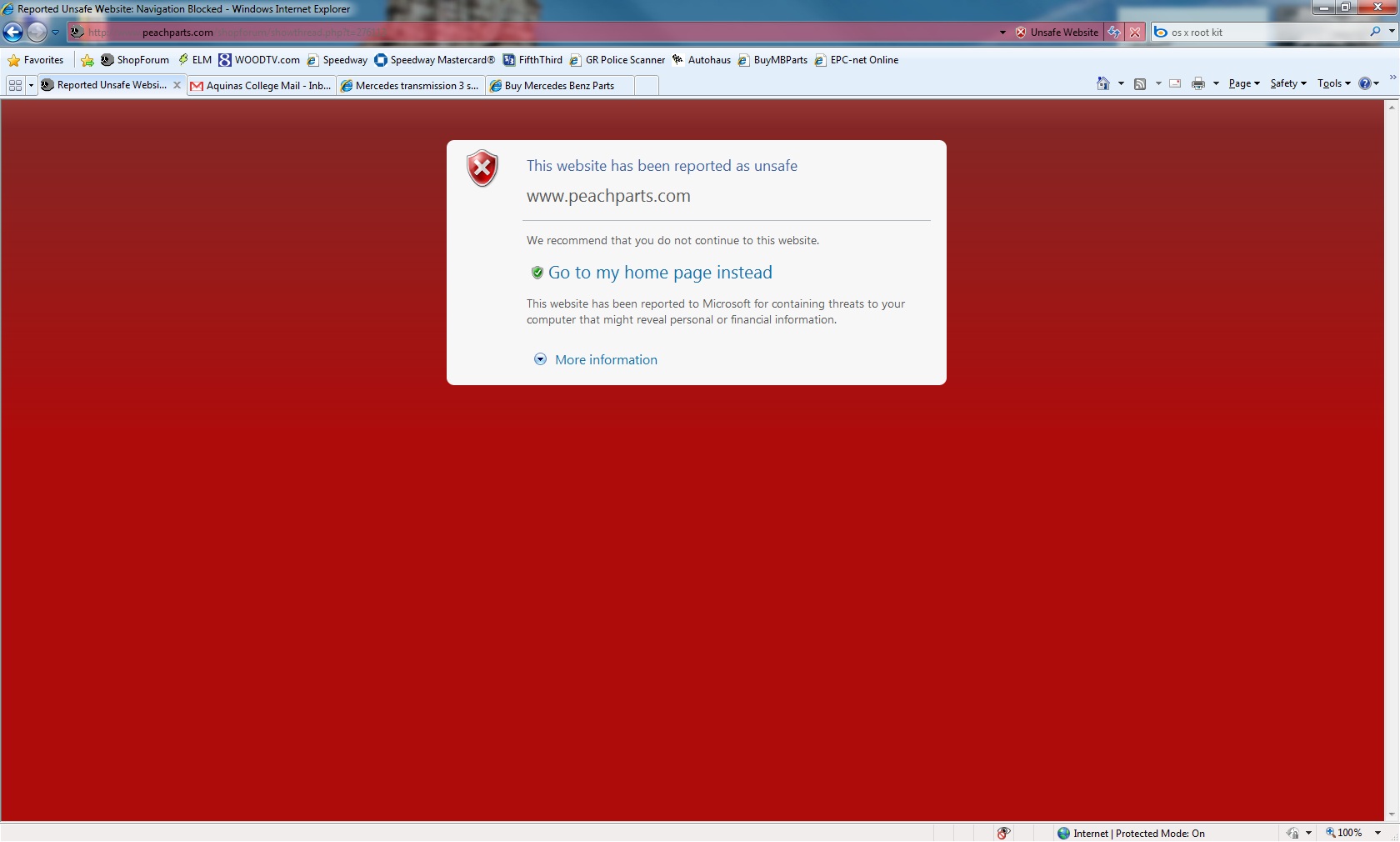The image size is (1400, 842).
Task: Open the zoom level dropdown arrow
Action: [x=1377, y=833]
